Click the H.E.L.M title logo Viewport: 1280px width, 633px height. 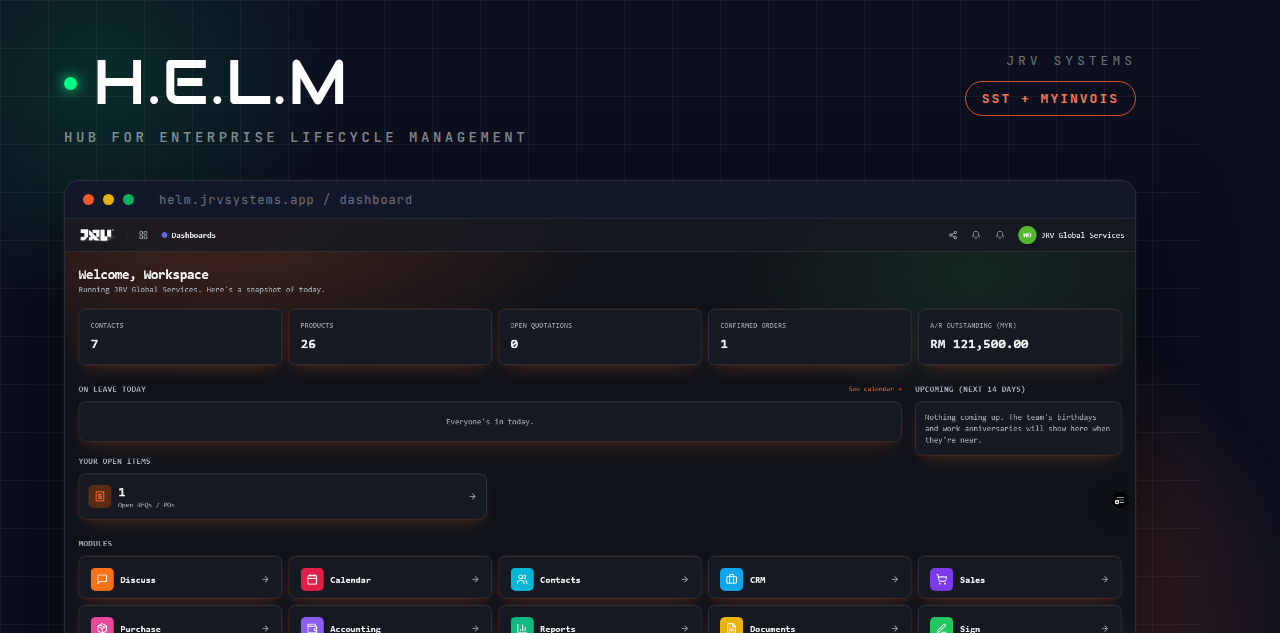[x=220, y=83]
